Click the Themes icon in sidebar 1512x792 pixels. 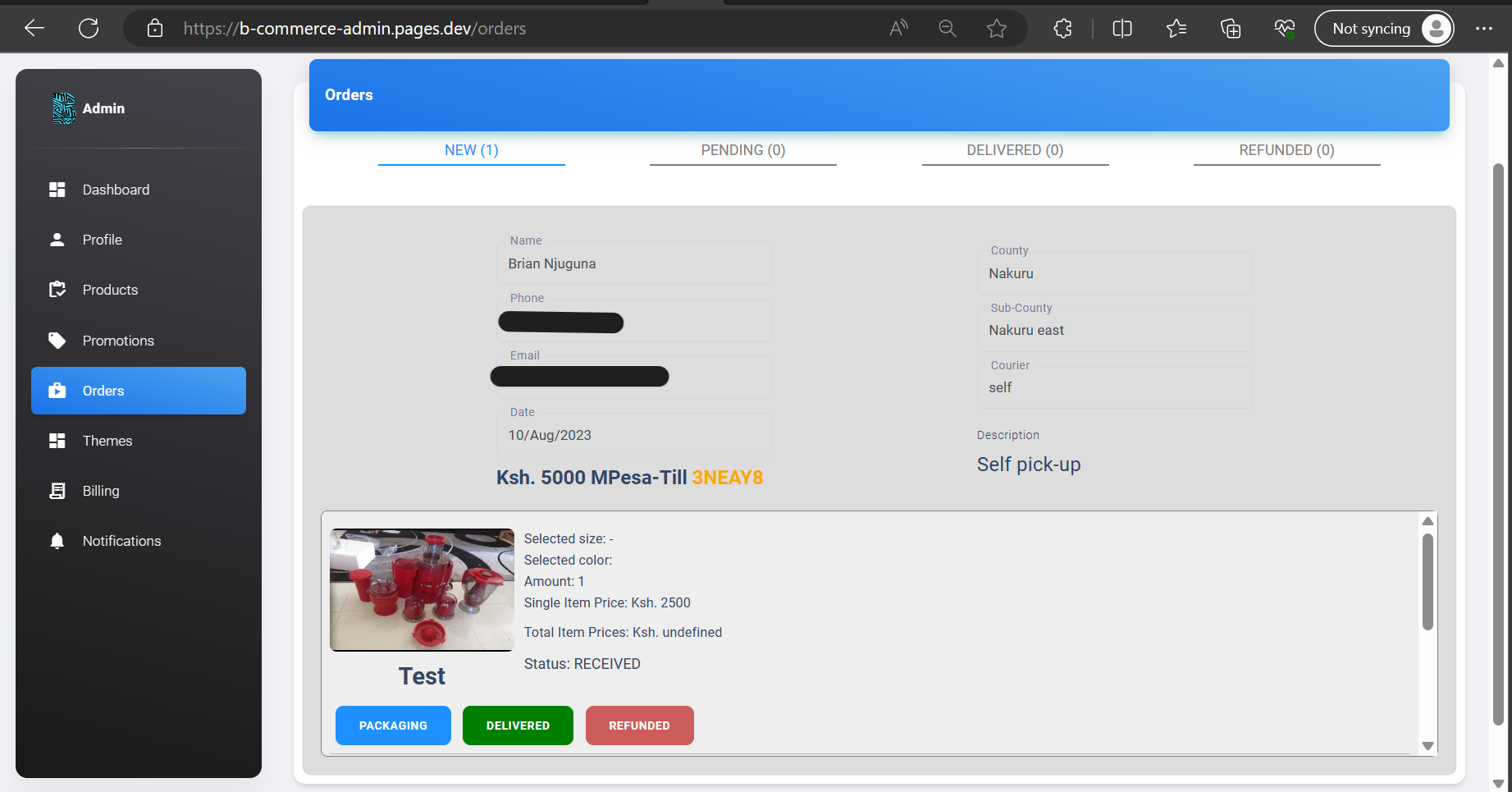click(x=57, y=441)
